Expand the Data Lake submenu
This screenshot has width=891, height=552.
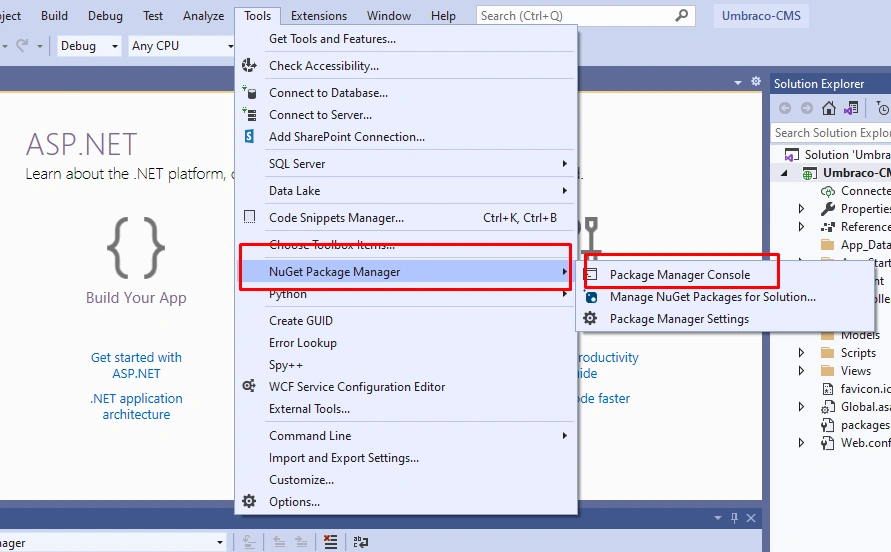click(406, 191)
